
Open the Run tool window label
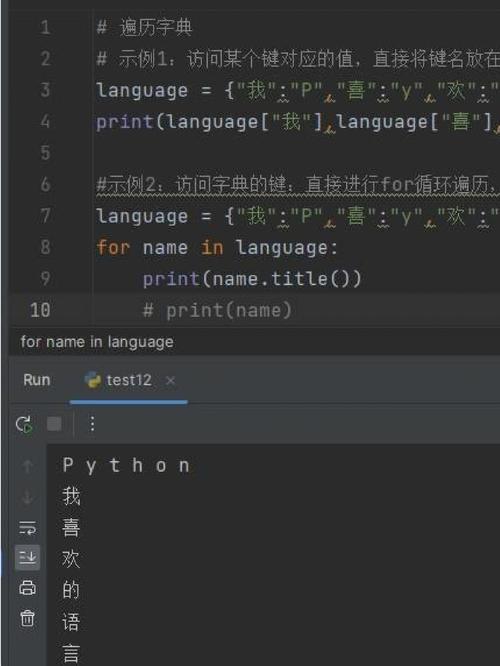(x=37, y=380)
